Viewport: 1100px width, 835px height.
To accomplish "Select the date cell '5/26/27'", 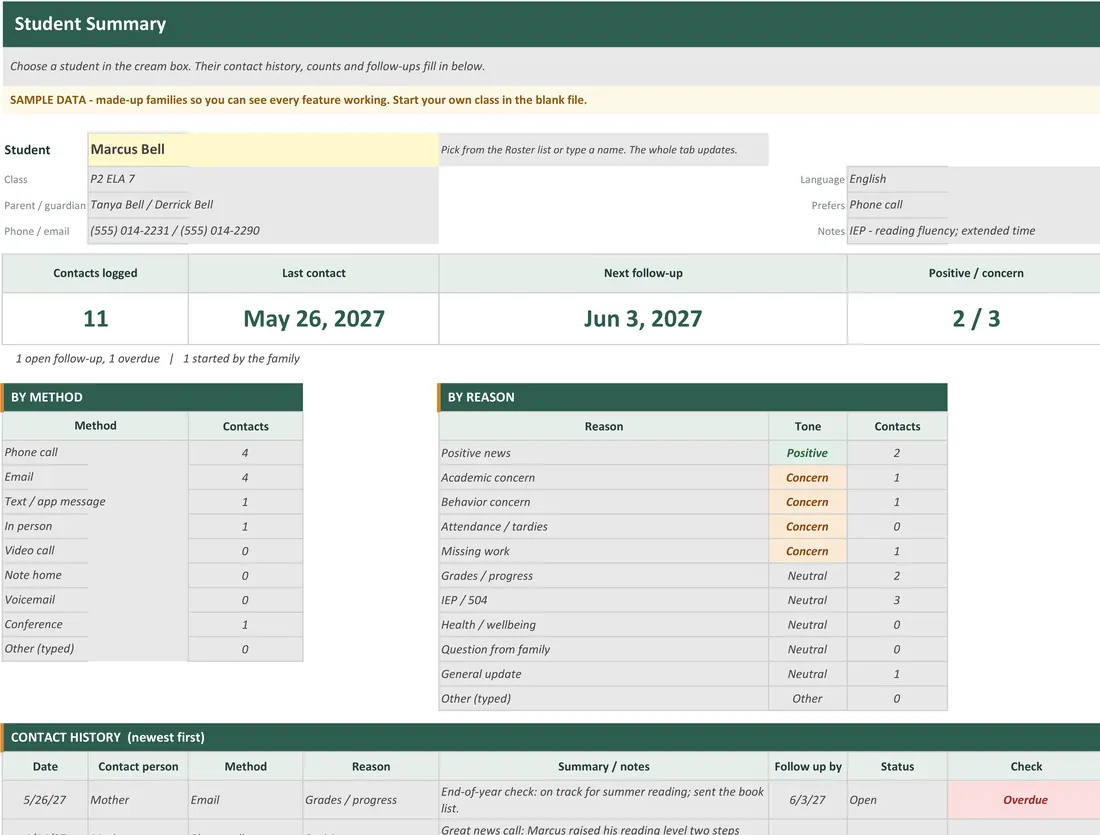I will 45,800.
